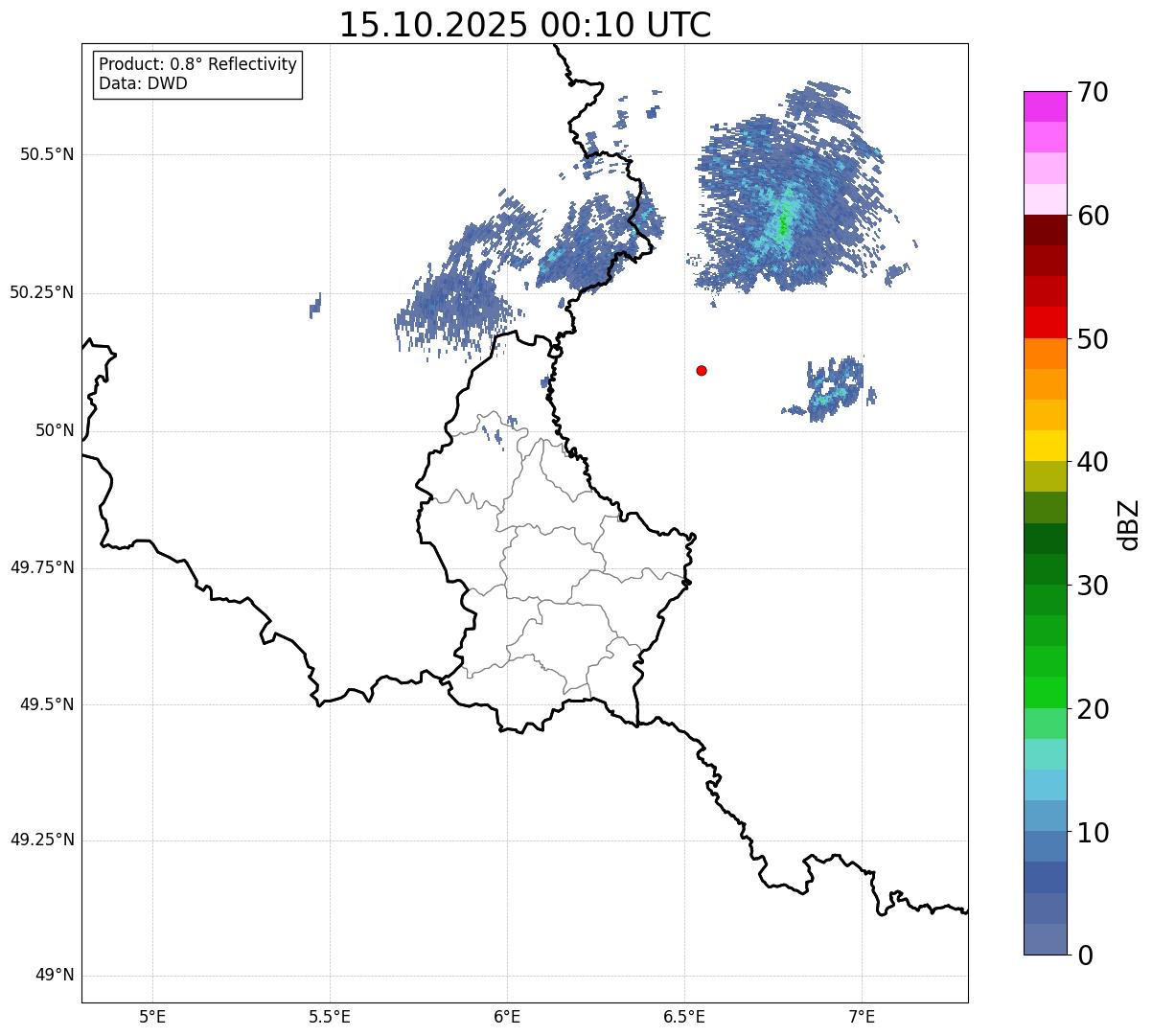The image size is (1152, 1036).
Task: Click the title '15.10.2025 00:10 UTC'
Action: [x=525, y=25]
